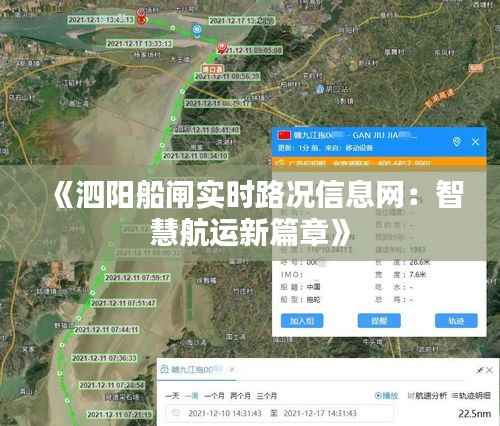Click the blue location marker on river
The height and width of the screenshot is (426, 500).
(x=197, y=30)
